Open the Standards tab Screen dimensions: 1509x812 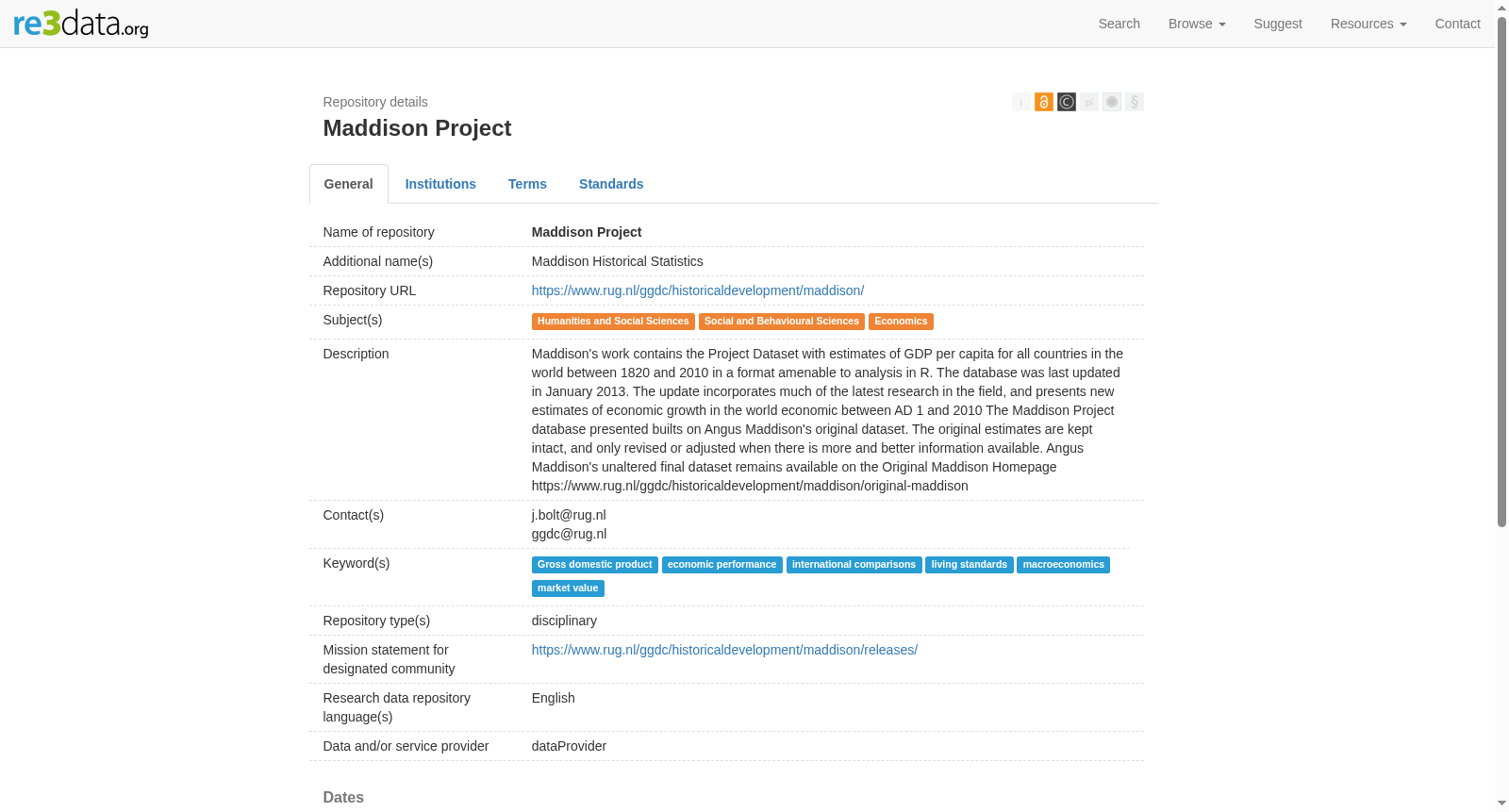(x=611, y=184)
